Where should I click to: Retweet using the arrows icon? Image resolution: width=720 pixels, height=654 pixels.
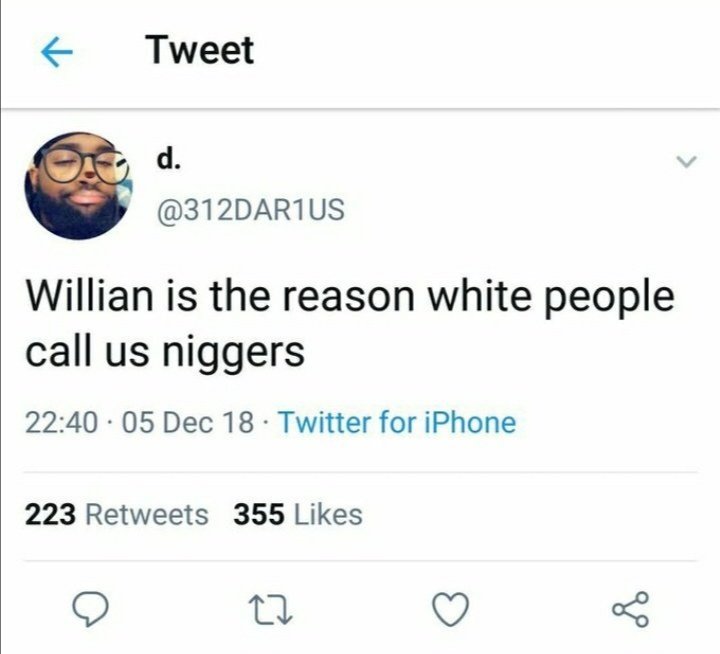pyautogui.click(x=270, y=610)
